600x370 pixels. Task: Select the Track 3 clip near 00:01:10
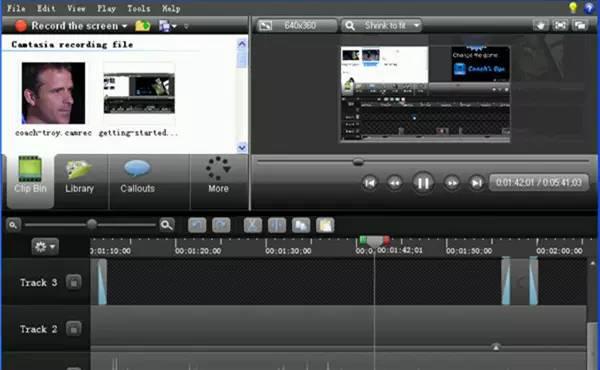click(101, 282)
